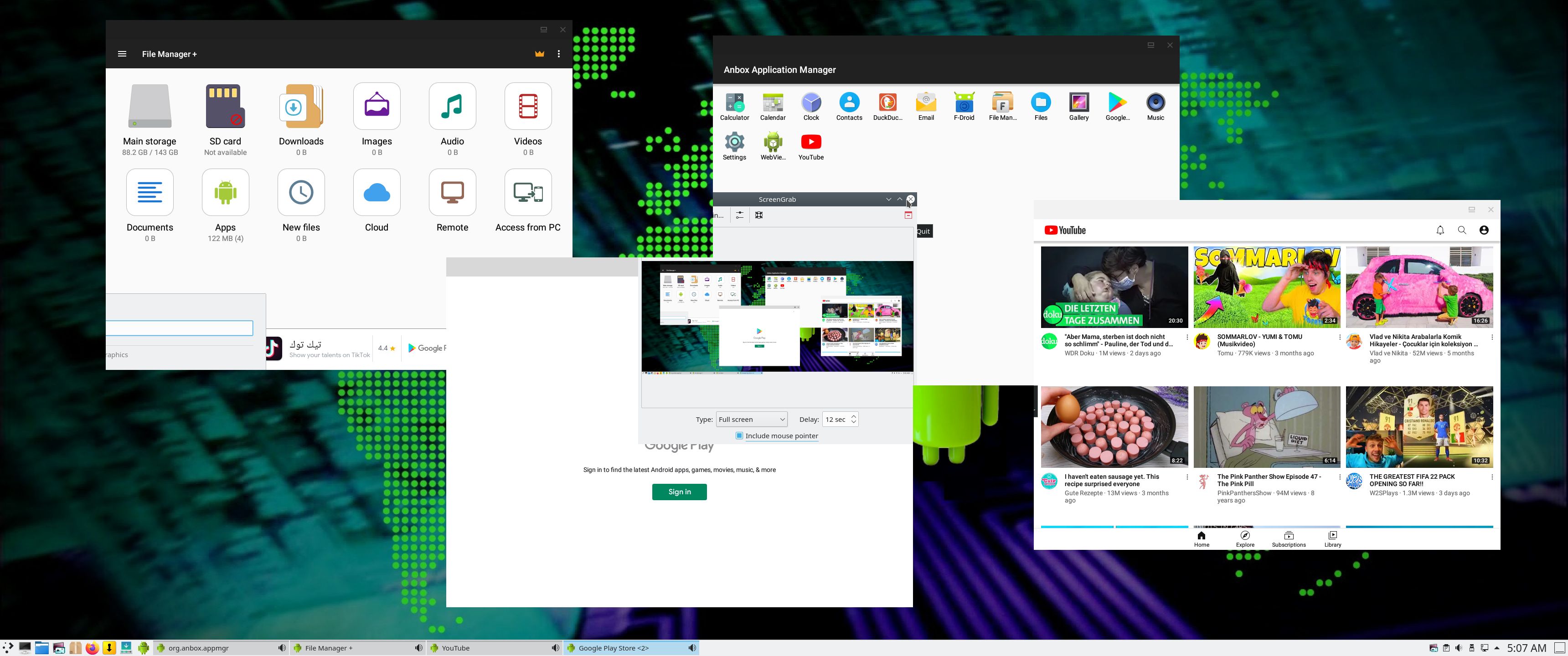
Task: Open ScreenGrab help lifebuoy icon
Action: point(759,215)
